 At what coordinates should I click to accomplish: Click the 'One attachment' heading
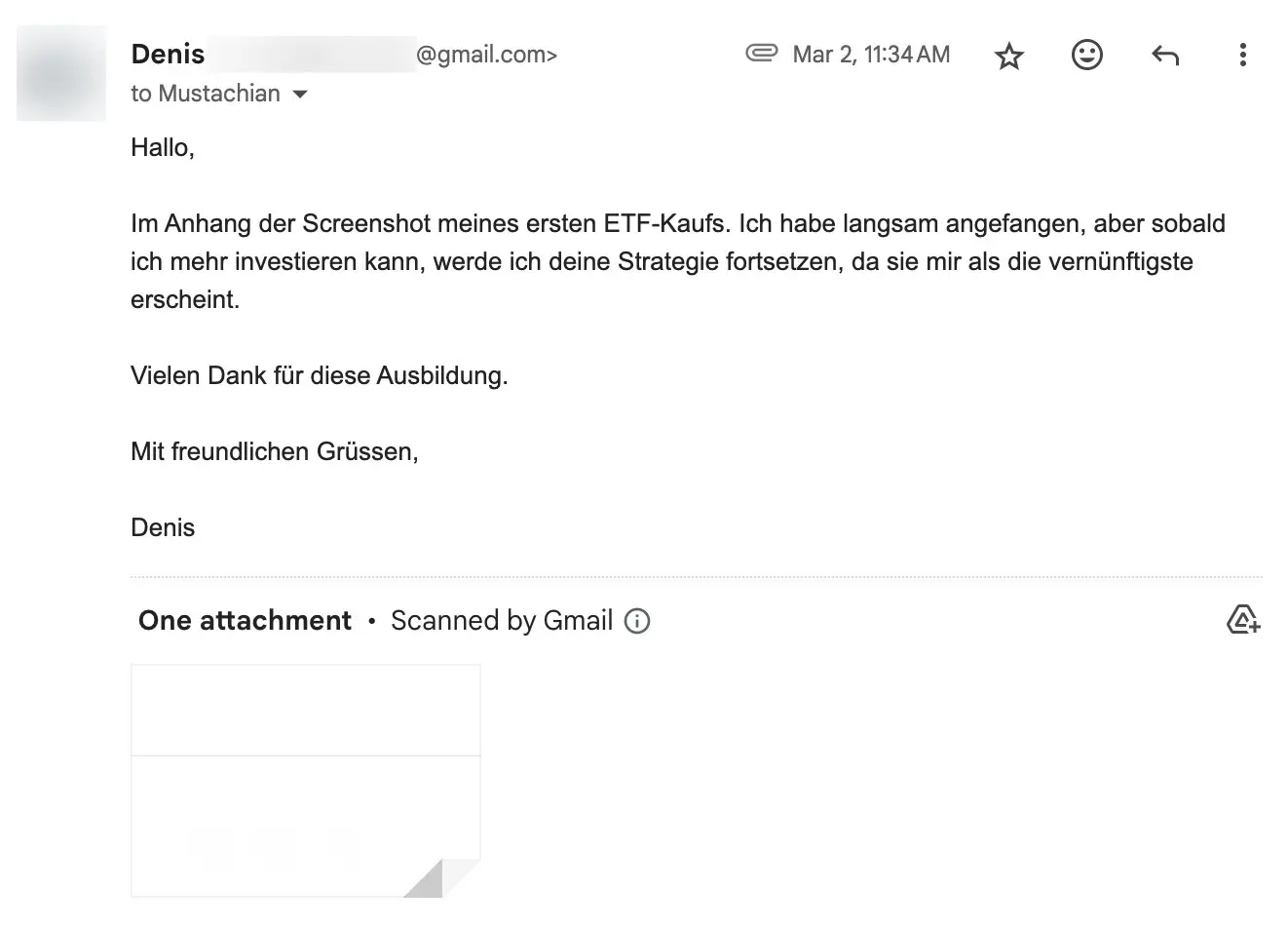click(245, 621)
